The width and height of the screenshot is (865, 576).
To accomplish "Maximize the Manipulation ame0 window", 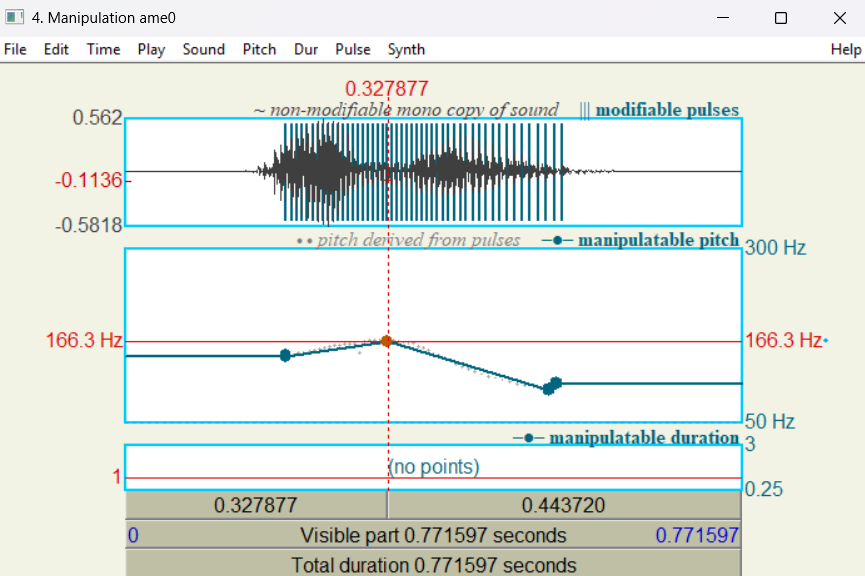I will [x=781, y=18].
